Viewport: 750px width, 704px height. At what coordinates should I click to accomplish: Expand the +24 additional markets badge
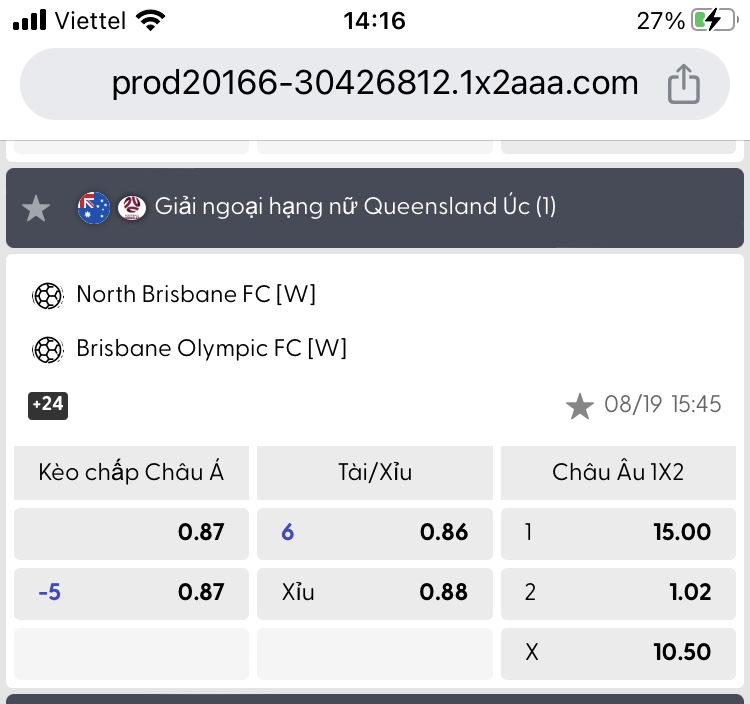[48, 406]
